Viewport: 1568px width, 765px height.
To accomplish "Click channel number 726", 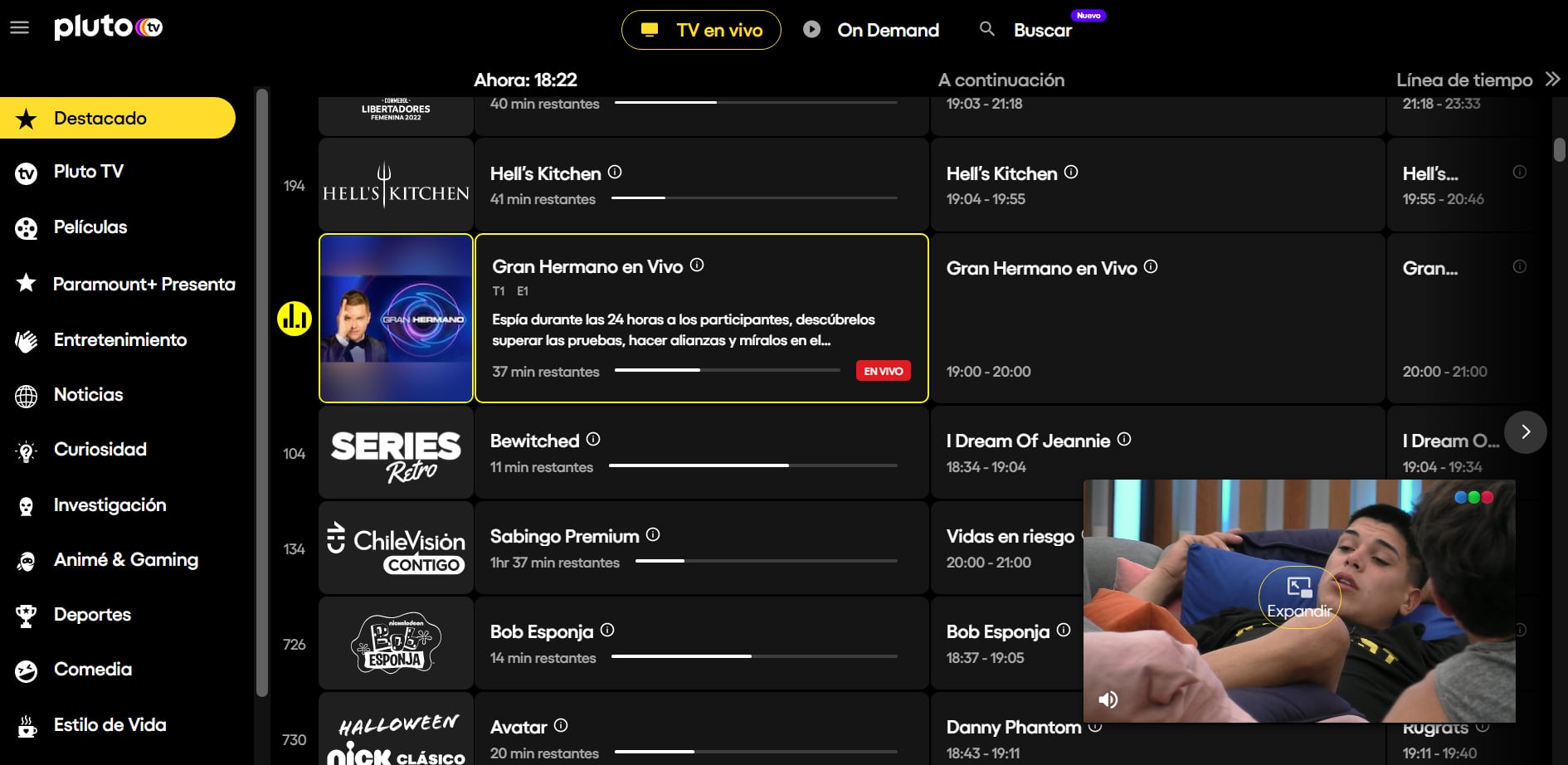I will tap(295, 645).
